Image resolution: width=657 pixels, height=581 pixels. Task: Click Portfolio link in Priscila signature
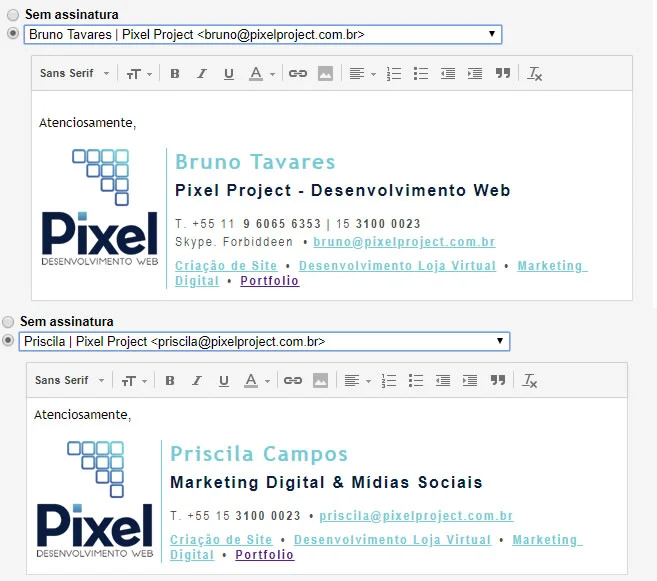[264, 555]
